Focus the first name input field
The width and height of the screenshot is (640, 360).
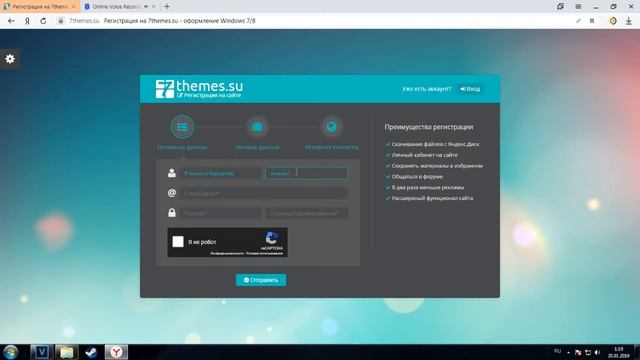(x=220, y=173)
